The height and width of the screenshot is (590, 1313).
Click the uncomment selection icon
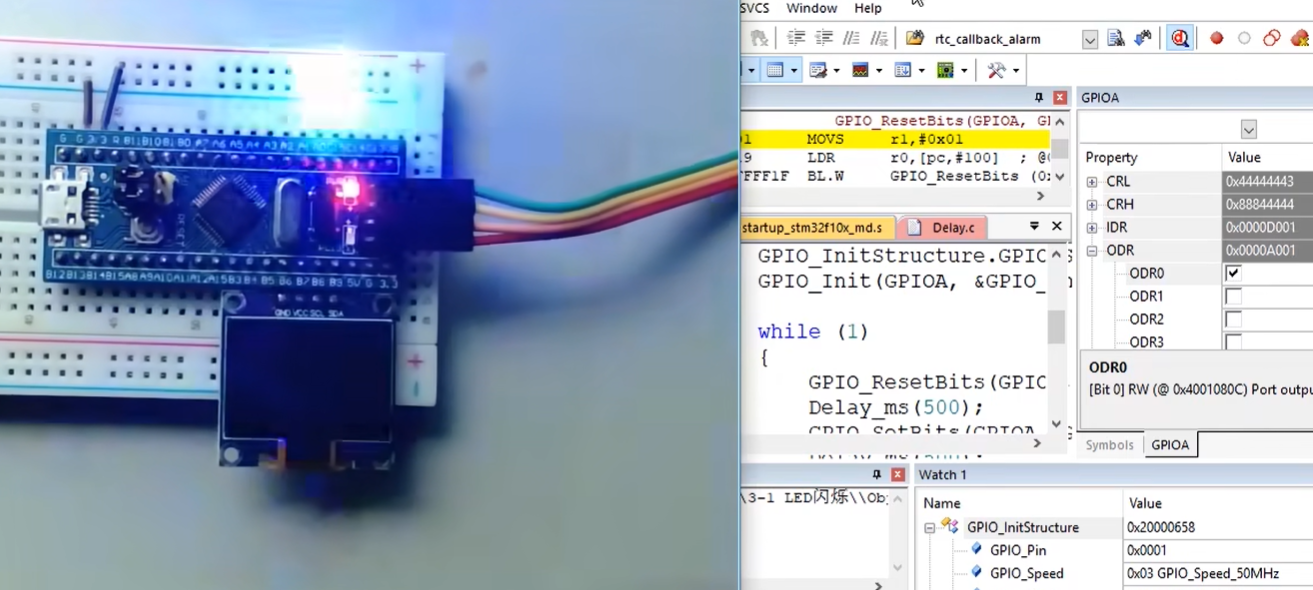click(879, 39)
